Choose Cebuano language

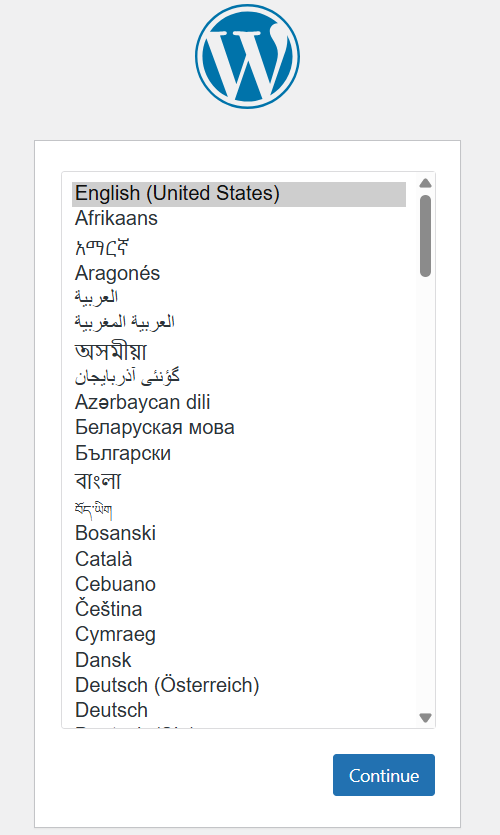coord(239,584)
